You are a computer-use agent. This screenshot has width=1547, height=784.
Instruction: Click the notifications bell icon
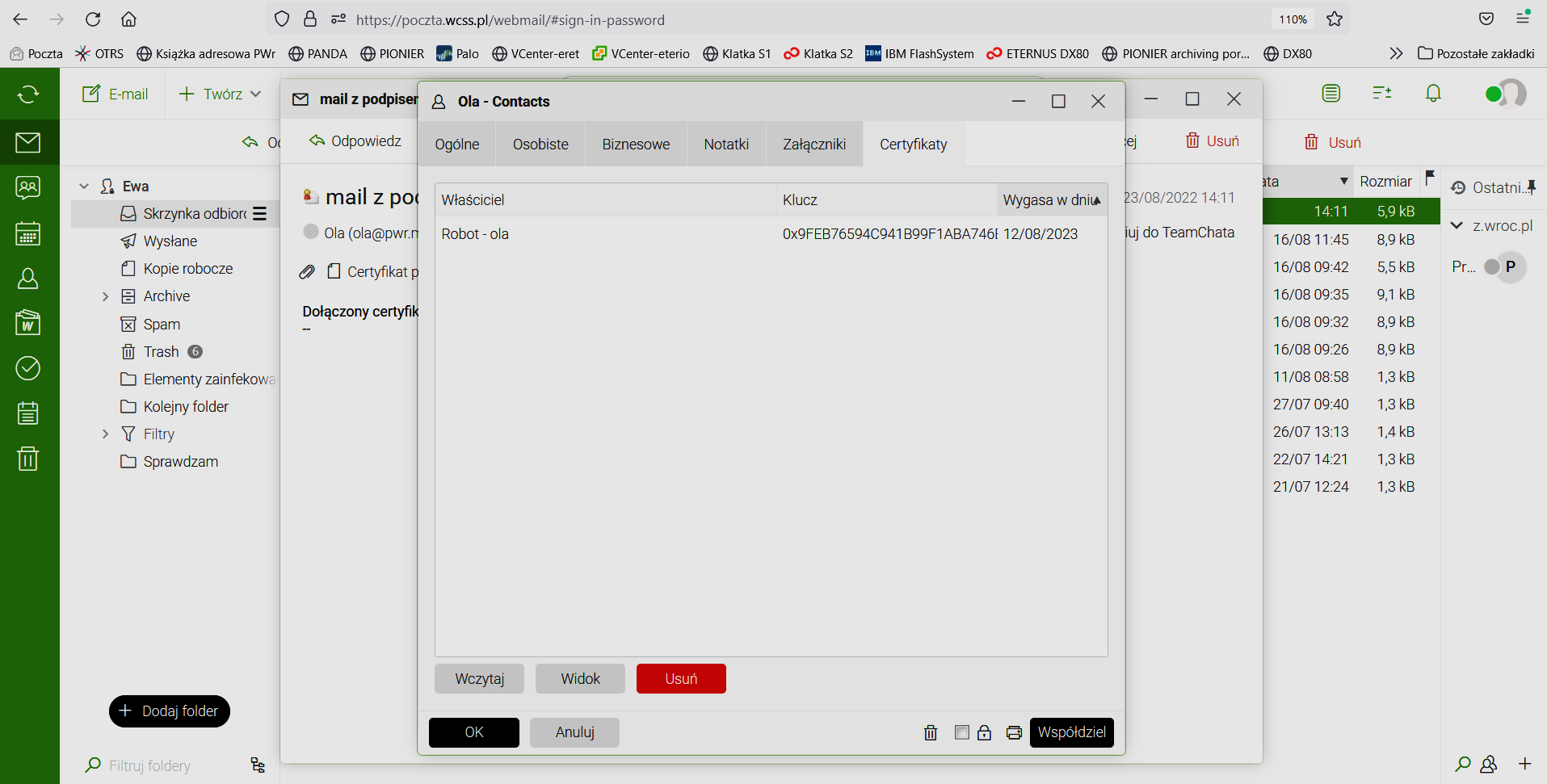[x=1433, y=94]
